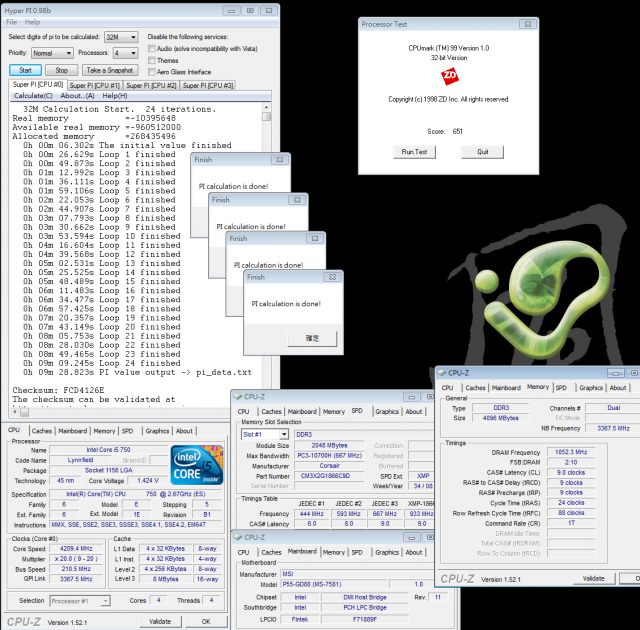This screenshot has height=630, width=640.
Task: Open Mainboard tab in CPU-Z CPU window
Action: [73, 431]
